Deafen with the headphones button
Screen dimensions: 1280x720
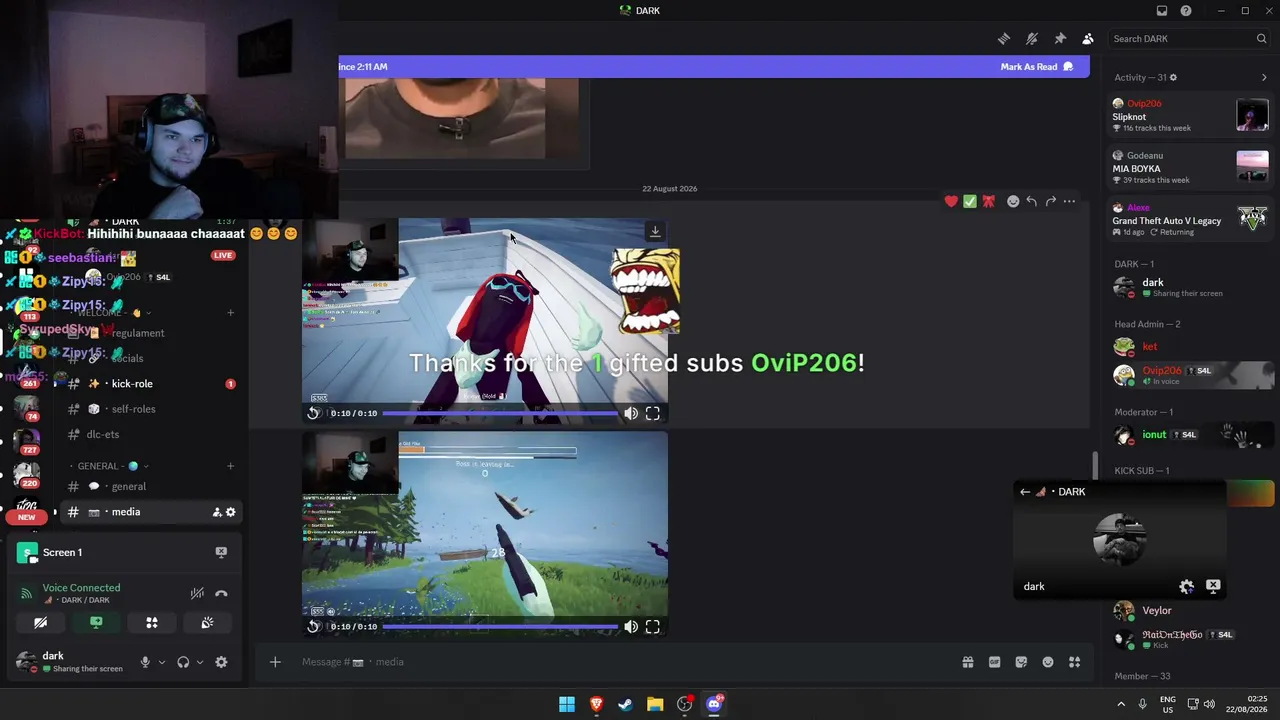pyautogui.click(x=183, y=662)
